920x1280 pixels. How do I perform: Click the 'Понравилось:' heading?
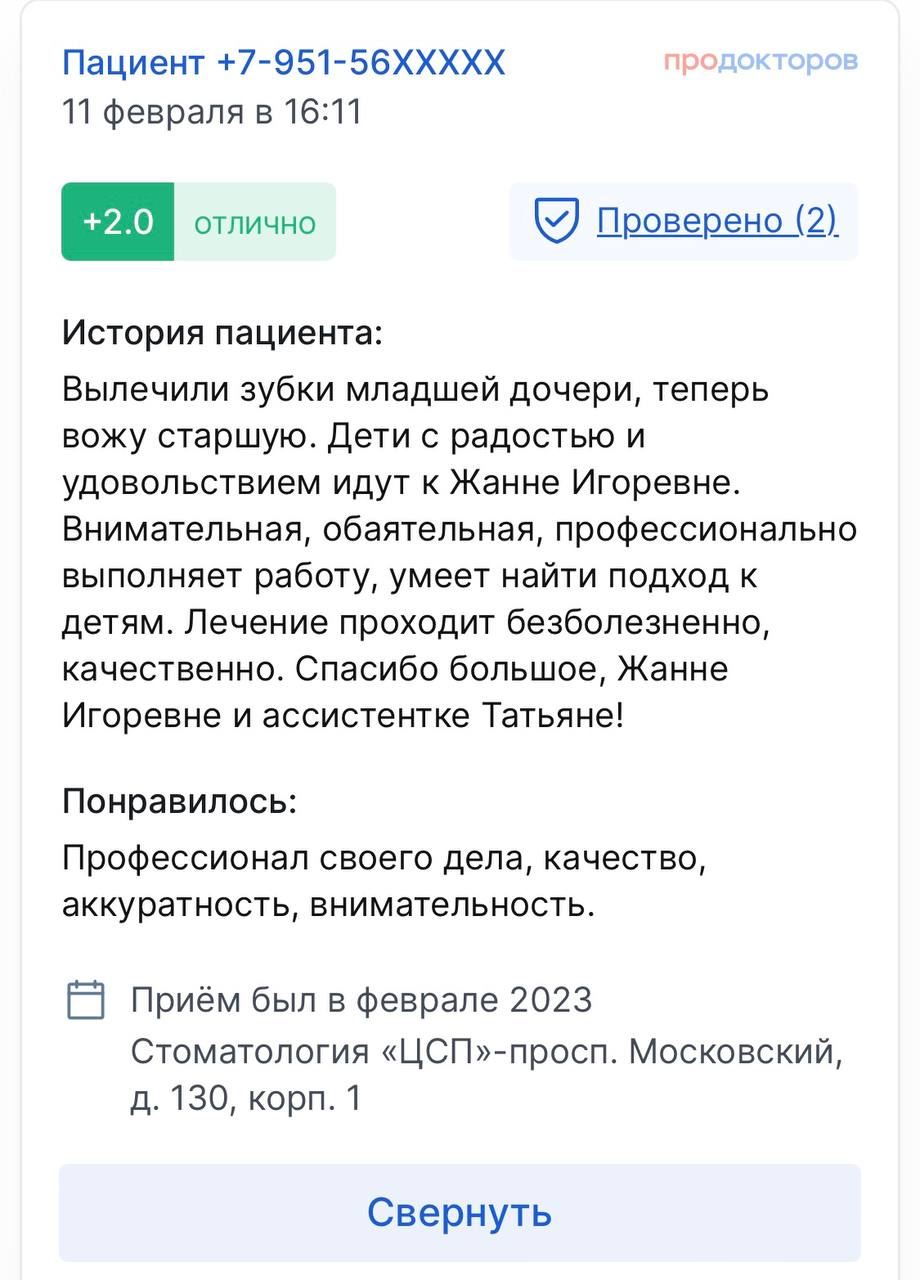pos(180,802)
